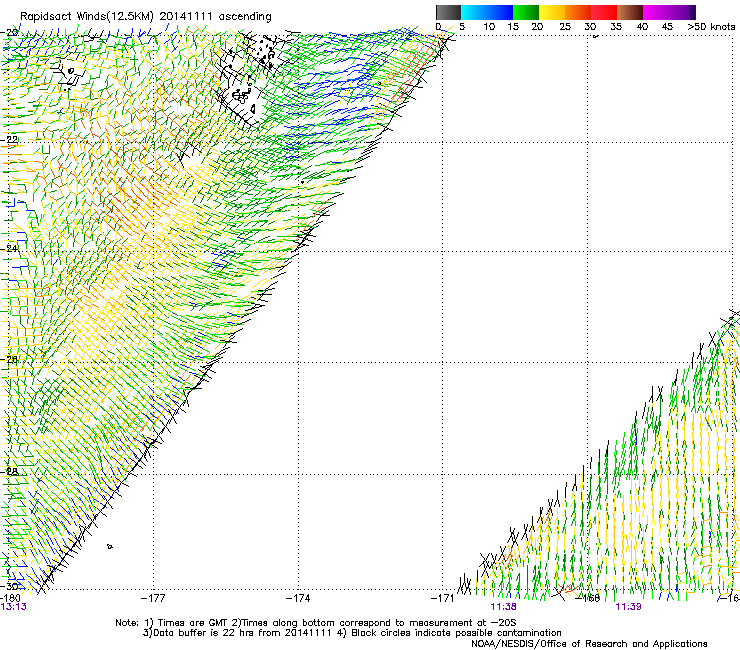
Task: Click the "13:13" purple time stamp
Action: point(13,607)
